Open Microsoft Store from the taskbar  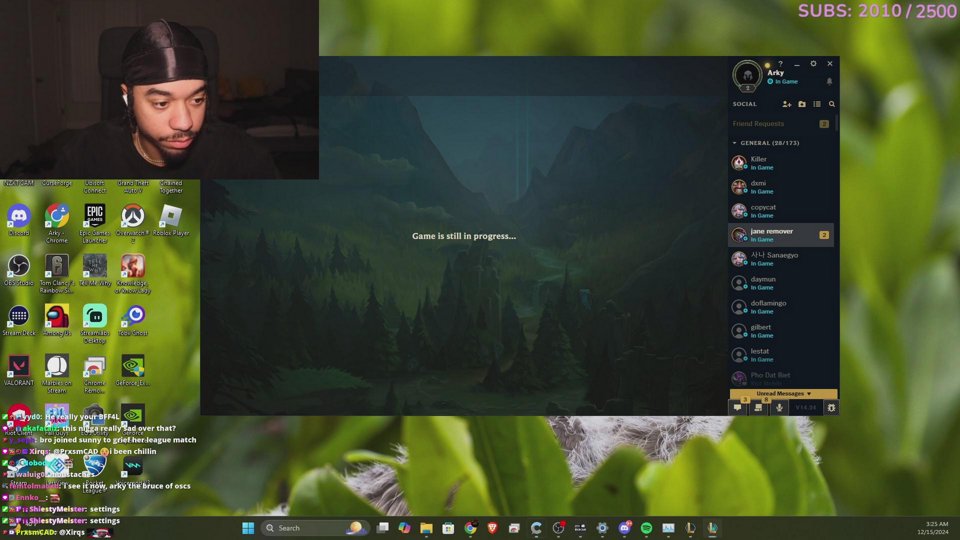coord(448,528)
